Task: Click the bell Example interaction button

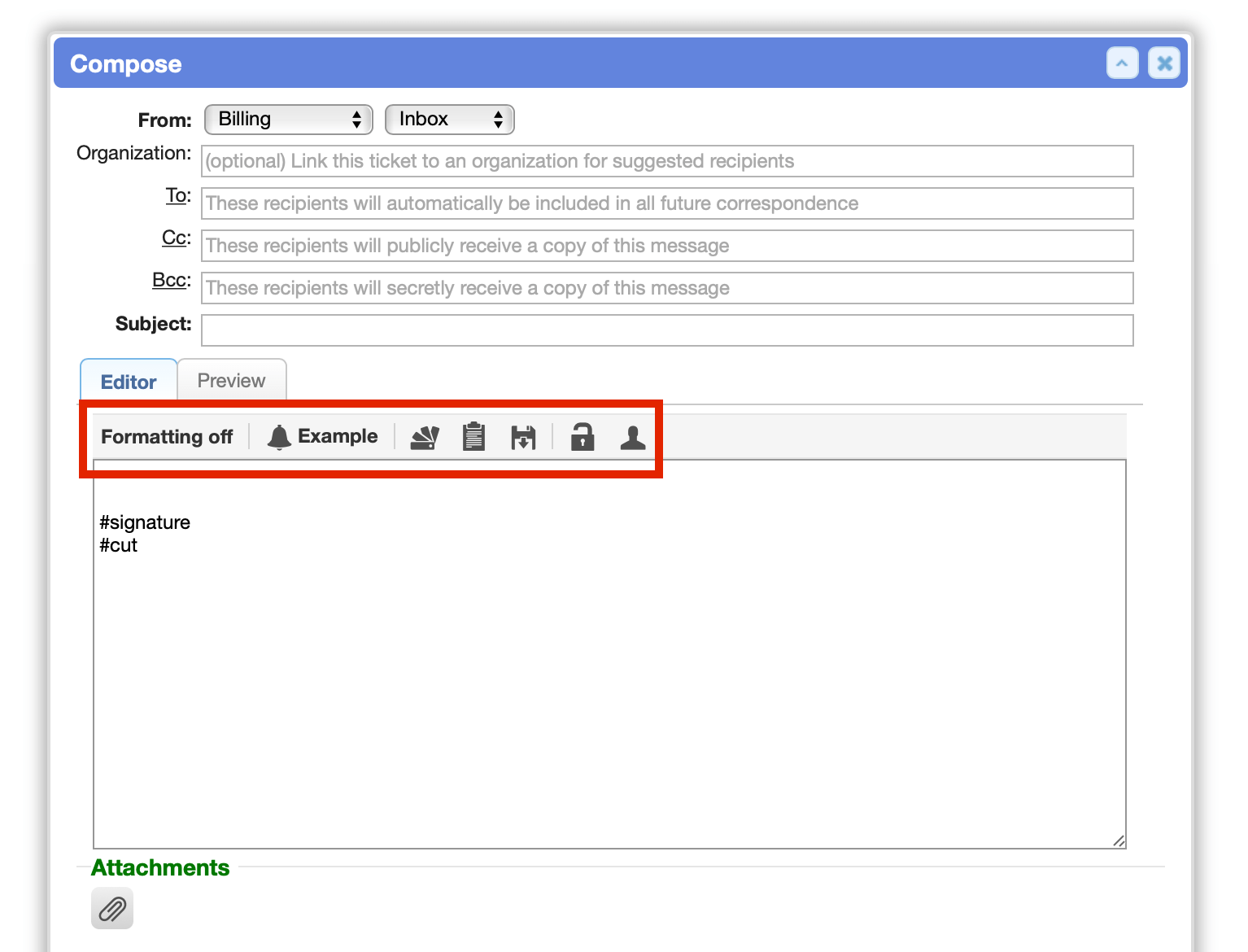Action: (322, 437)
